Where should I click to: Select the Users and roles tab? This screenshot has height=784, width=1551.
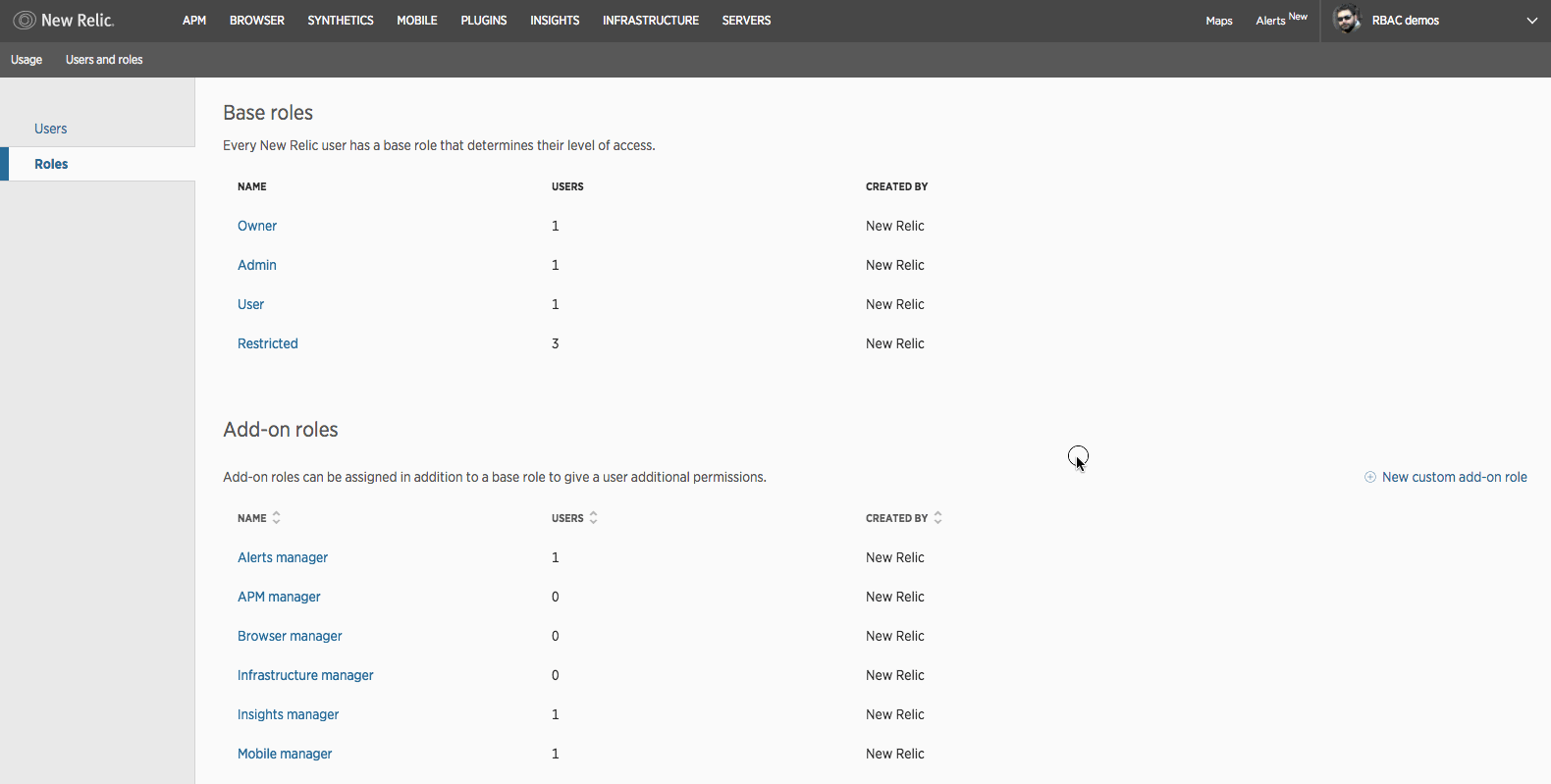pos(104,60)
